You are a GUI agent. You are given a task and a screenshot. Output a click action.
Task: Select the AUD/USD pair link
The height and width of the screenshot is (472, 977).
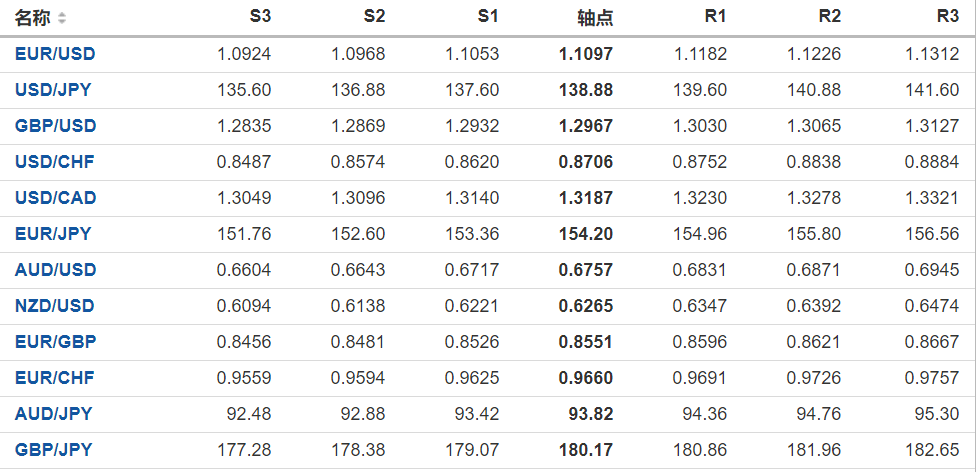[x=55, y=270]
